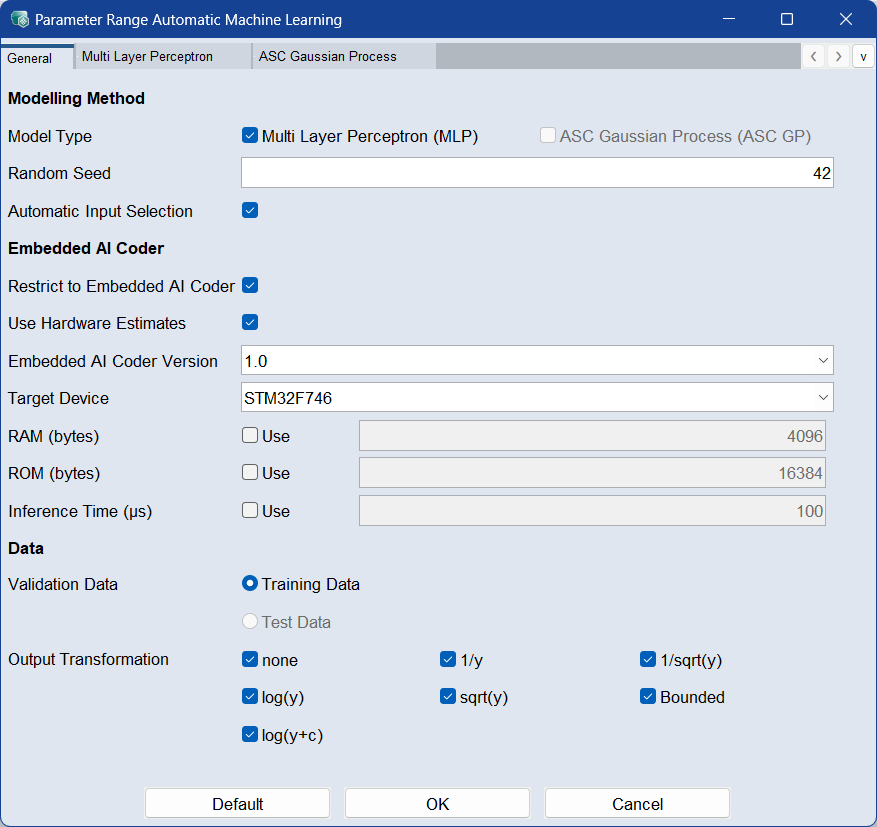Click the Cancel button
877x827 pixels.
point(637,804)
